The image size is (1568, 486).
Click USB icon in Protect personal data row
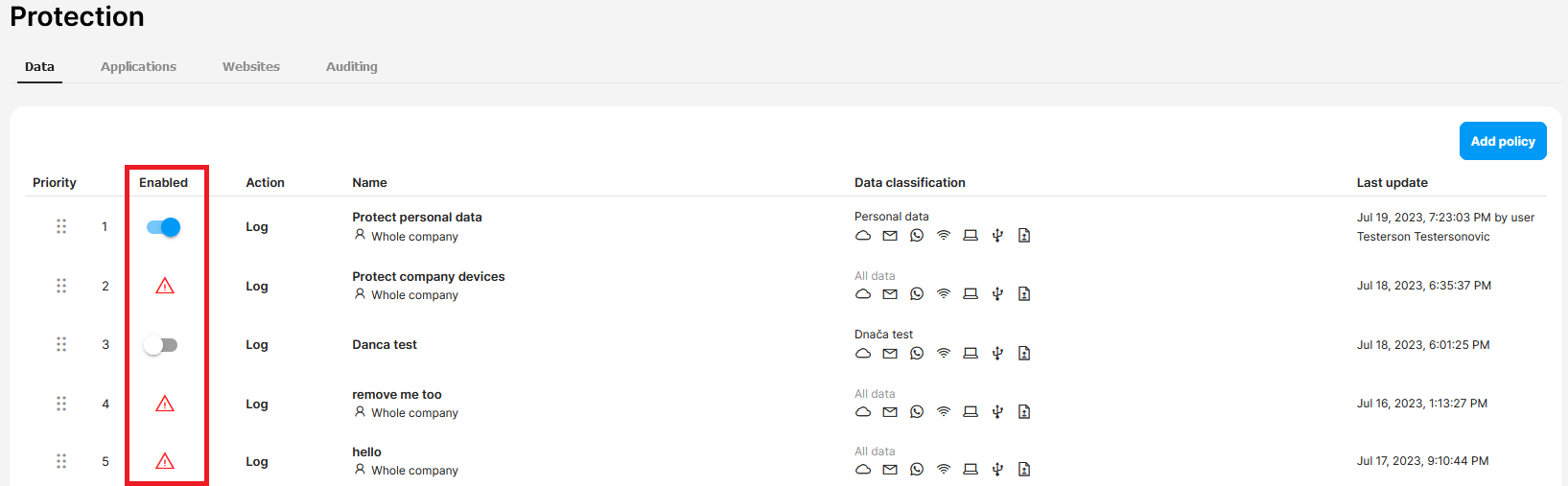tap(997, 236)
